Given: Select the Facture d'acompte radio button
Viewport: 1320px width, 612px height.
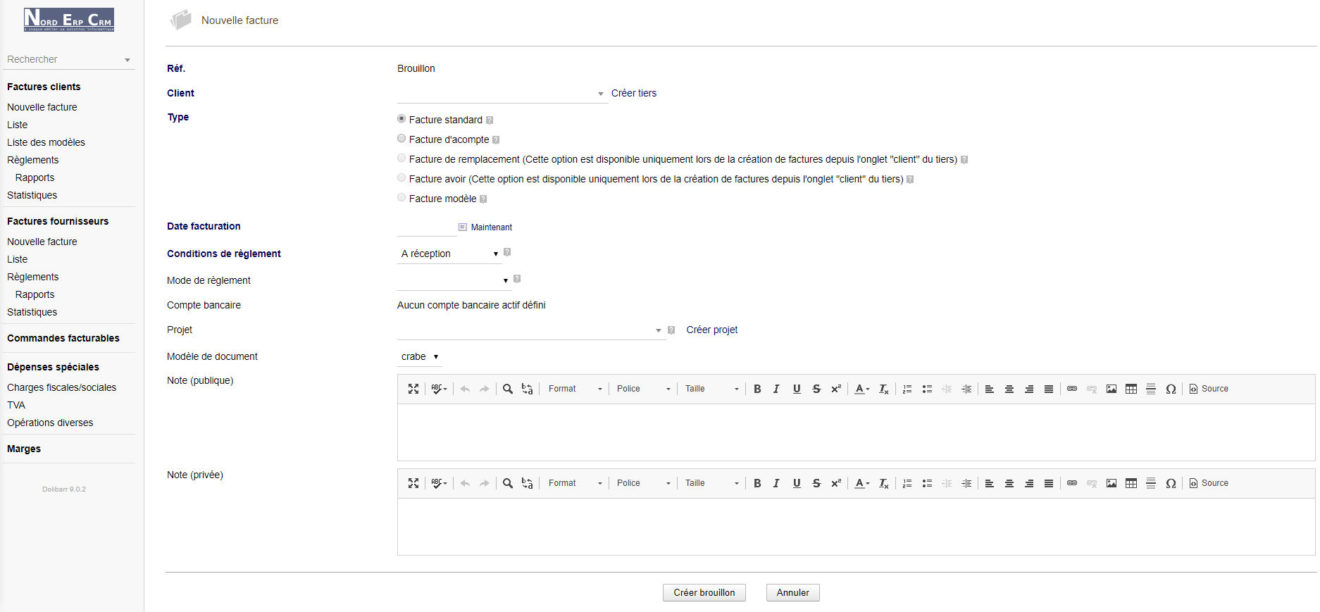Looking at the screenshot, I should pos(401,139).
